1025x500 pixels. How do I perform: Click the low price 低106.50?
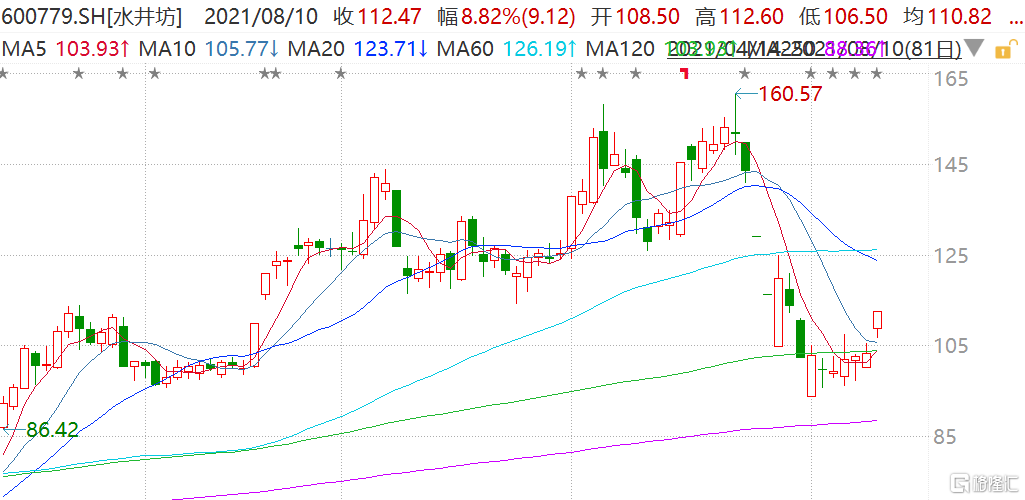pyautogui.click(x=843, y=17)
